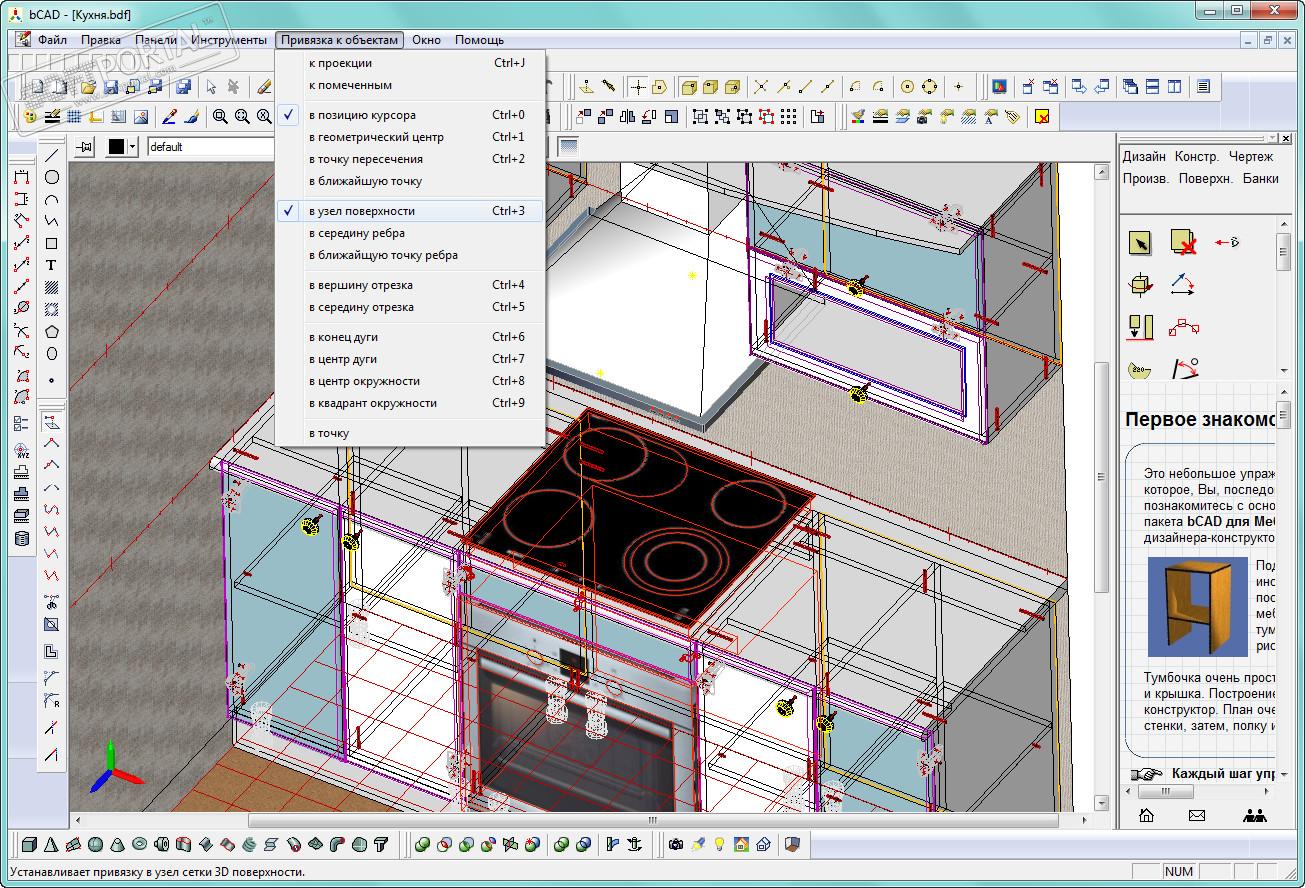Select the circle drawing tool in left toolbar
Screen dimensions: 1305x888
click(x=51, y=177)
